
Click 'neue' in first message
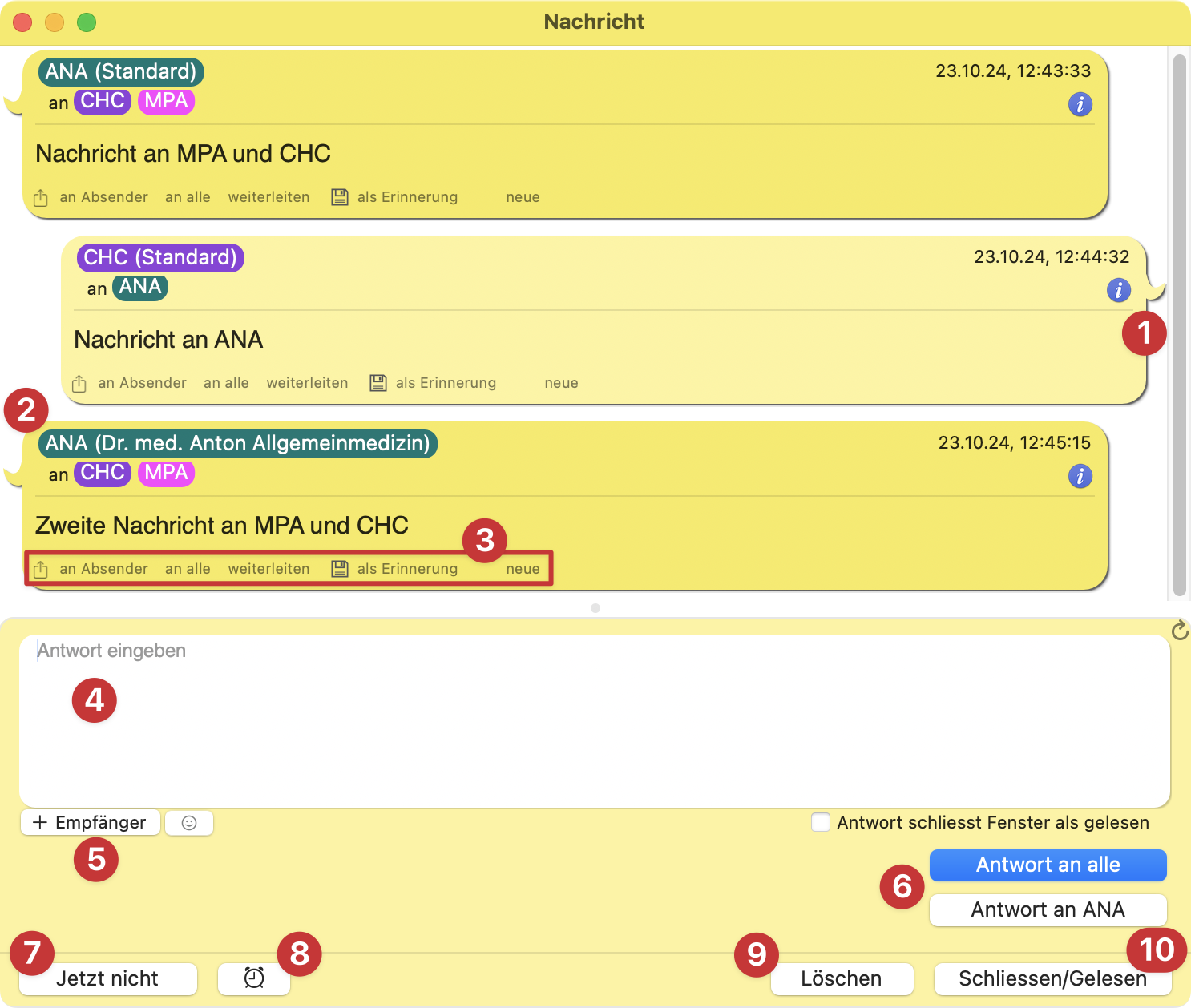click(523, 197)
